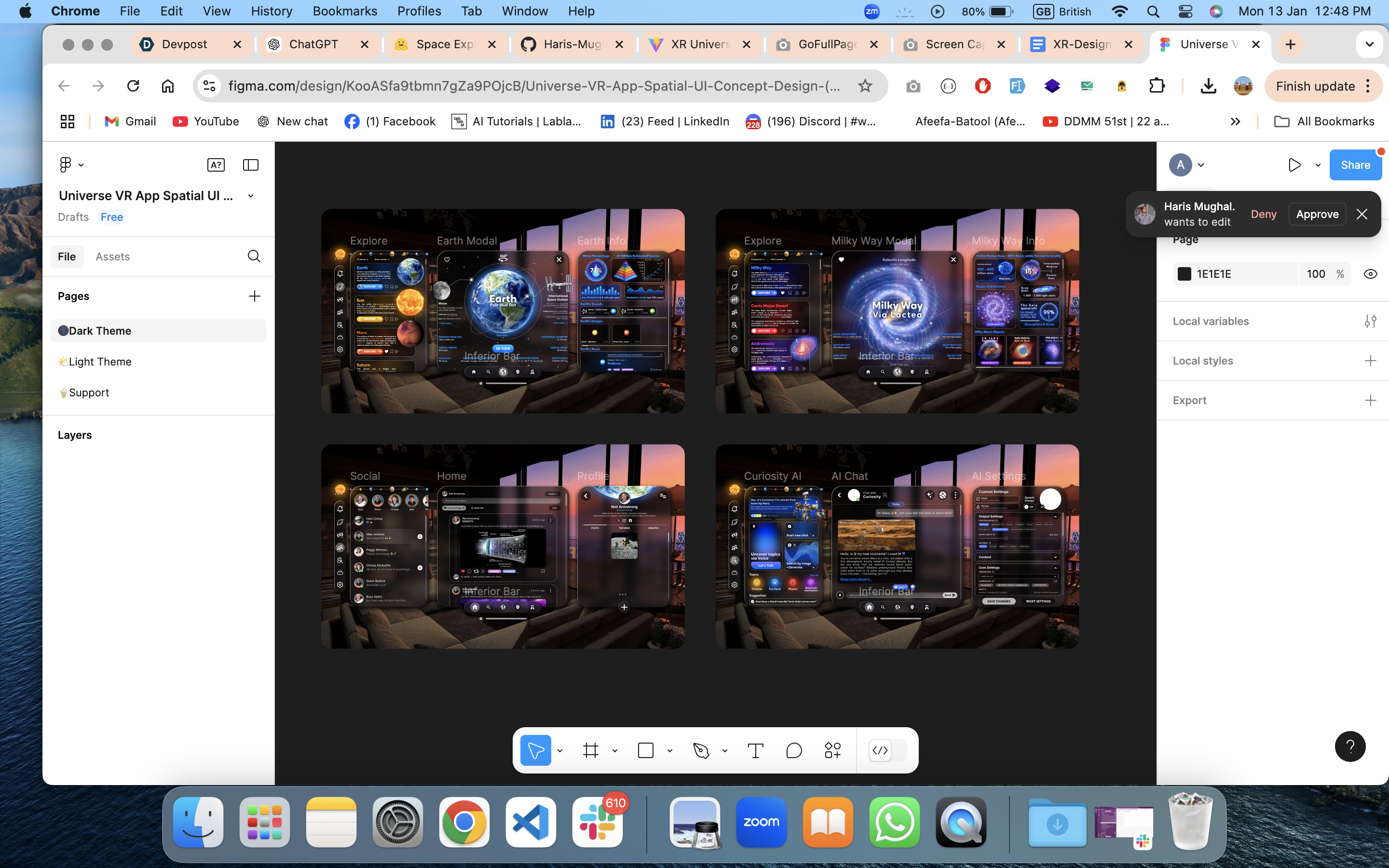The height and width of the screenshot is (868, 1389).
Task: Open the Local variables settings icon
Action: pyautogui.click(x=1370, y=321)
